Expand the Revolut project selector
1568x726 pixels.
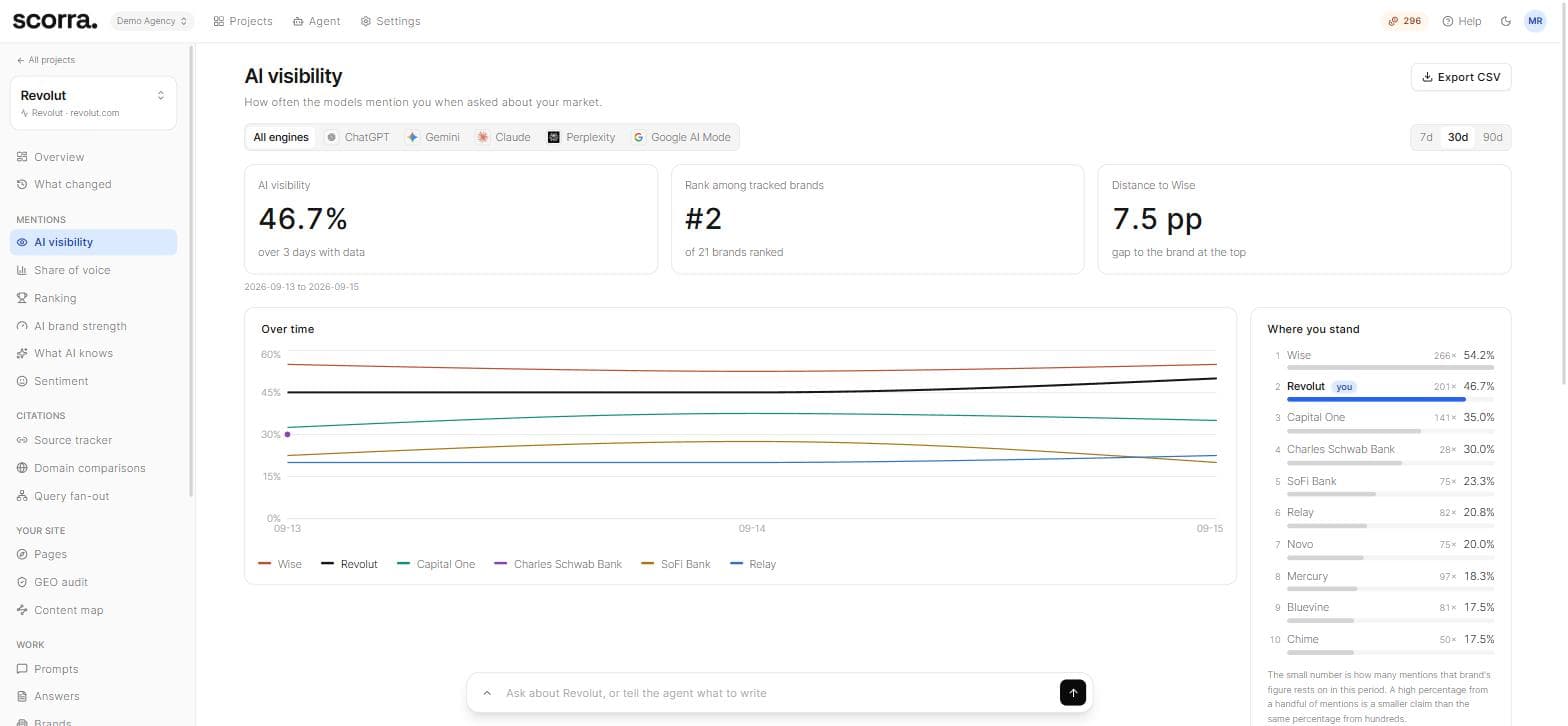[x=93, y=103]
